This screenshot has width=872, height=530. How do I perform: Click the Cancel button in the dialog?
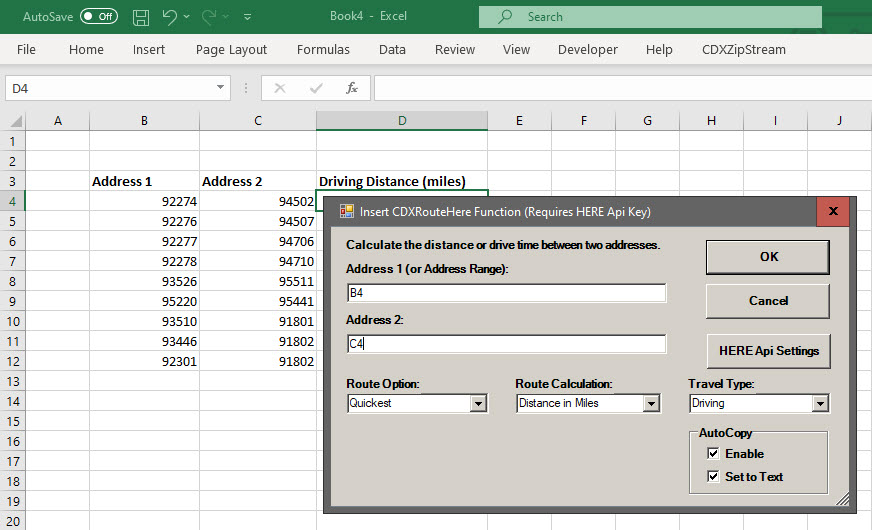pyautogui.click(x=768, y=301)
